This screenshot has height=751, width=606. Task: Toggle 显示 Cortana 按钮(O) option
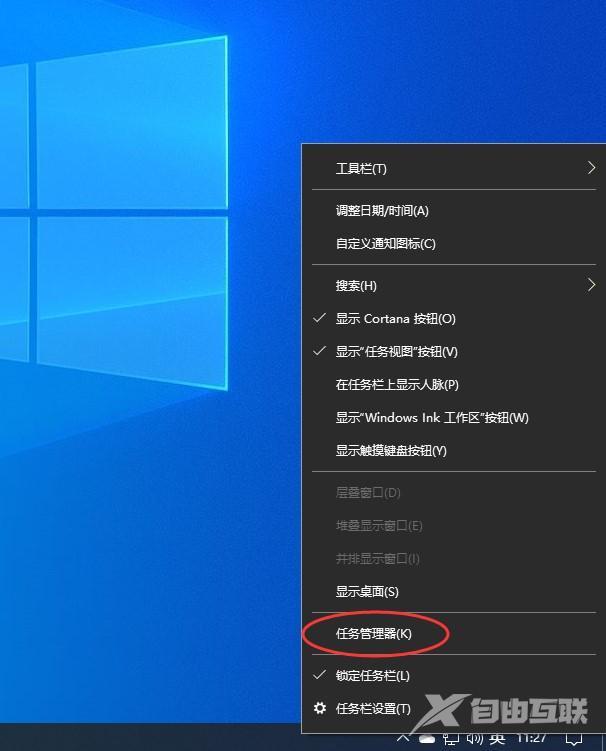(x=454, y=319)
